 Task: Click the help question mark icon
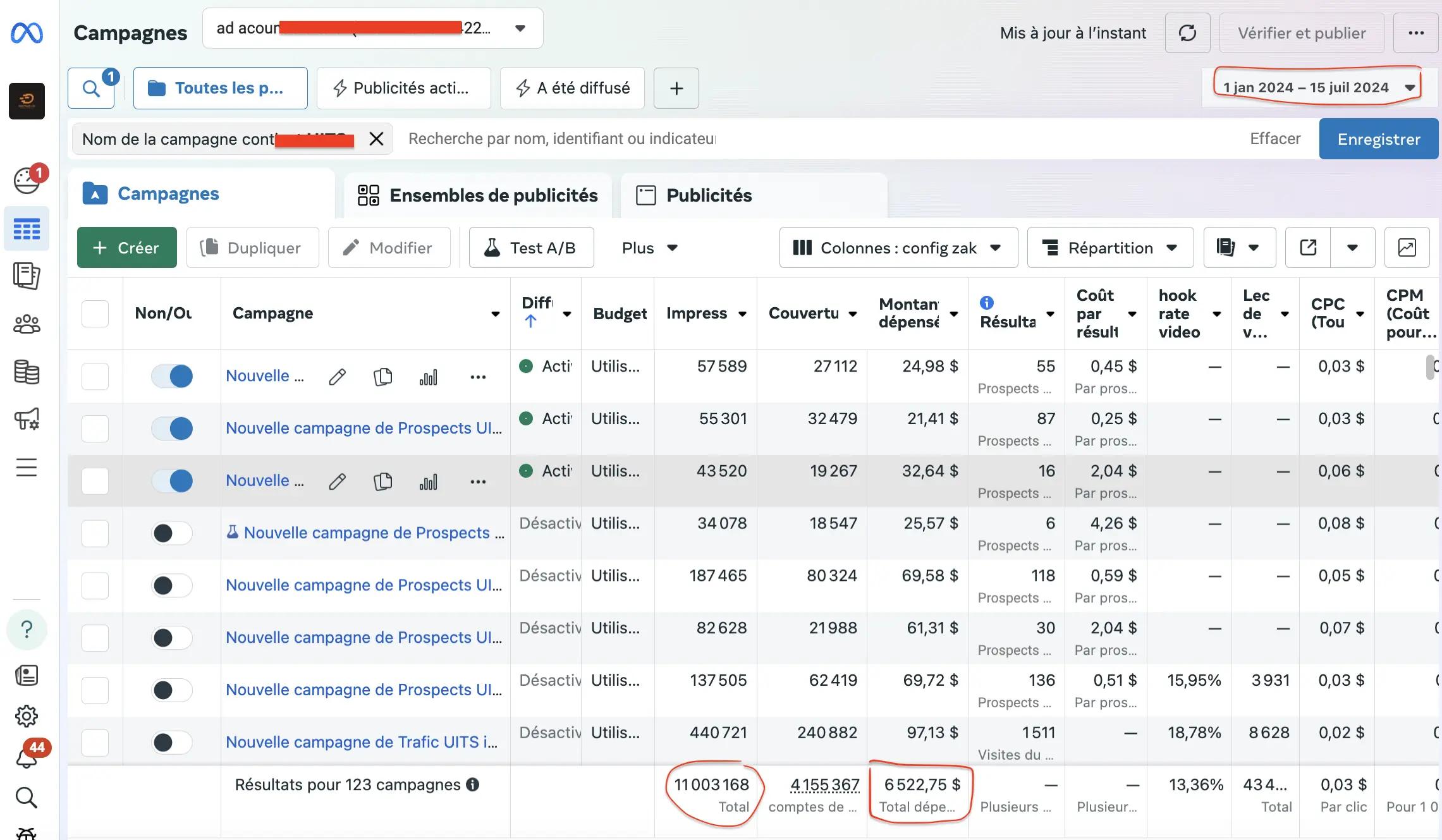[27, 630]
